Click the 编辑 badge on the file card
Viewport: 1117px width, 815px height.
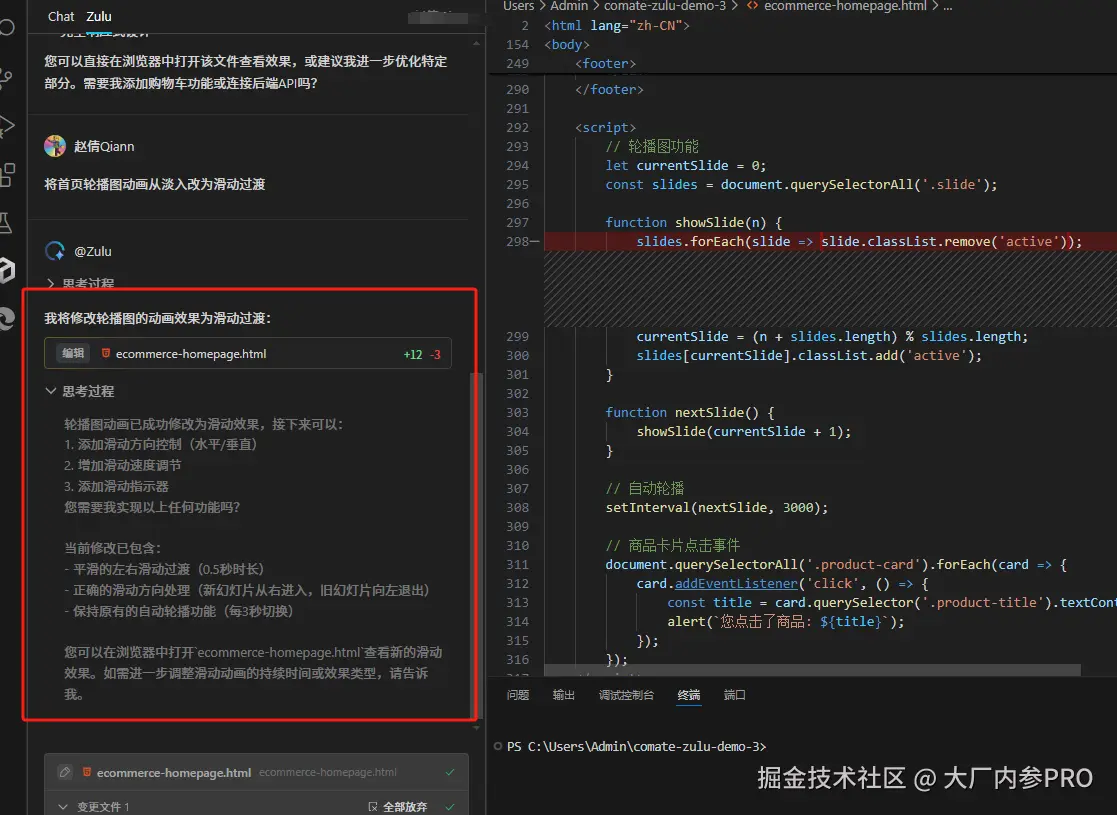pos(73,353)
